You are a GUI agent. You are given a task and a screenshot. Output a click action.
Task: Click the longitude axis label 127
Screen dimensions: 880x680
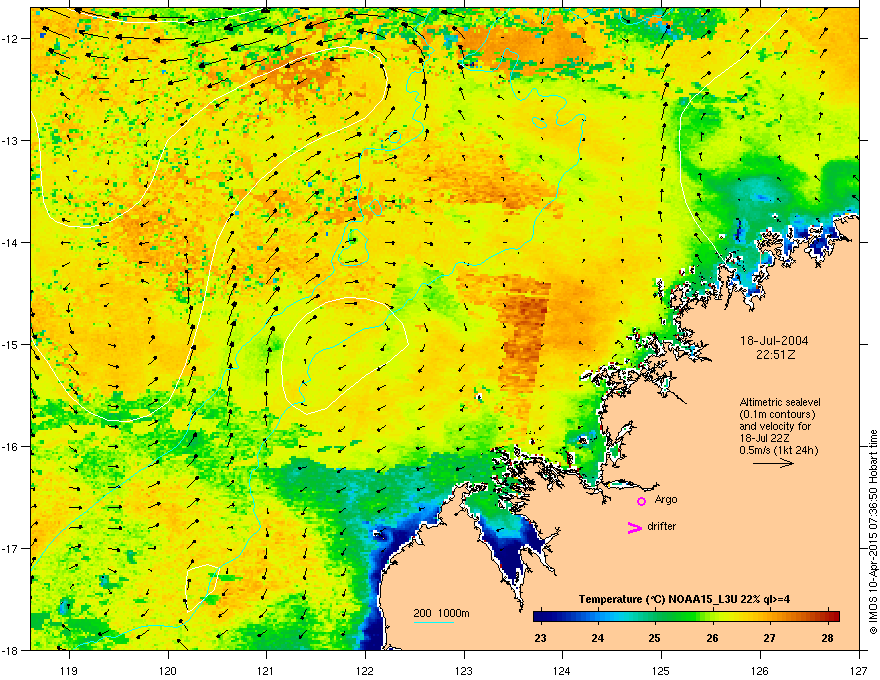click(859, 670)
